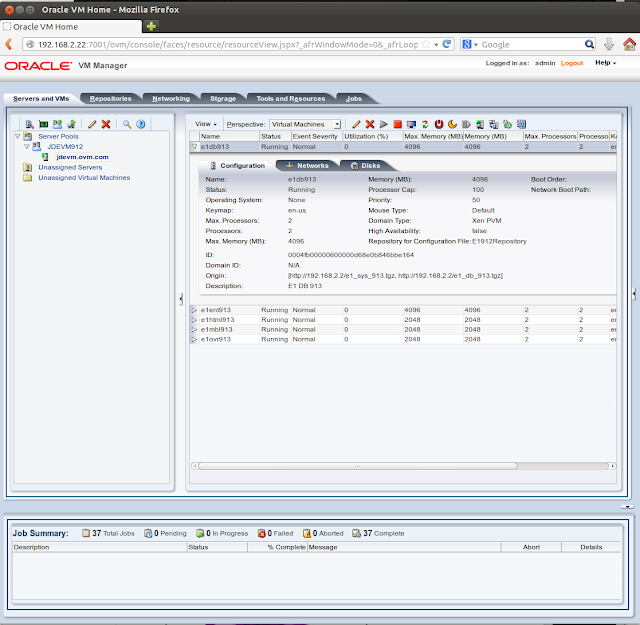The image size is (640, 625).
Task: Click the pencil edit icon in the VM toolbar
Action: (x=356, y=124)
